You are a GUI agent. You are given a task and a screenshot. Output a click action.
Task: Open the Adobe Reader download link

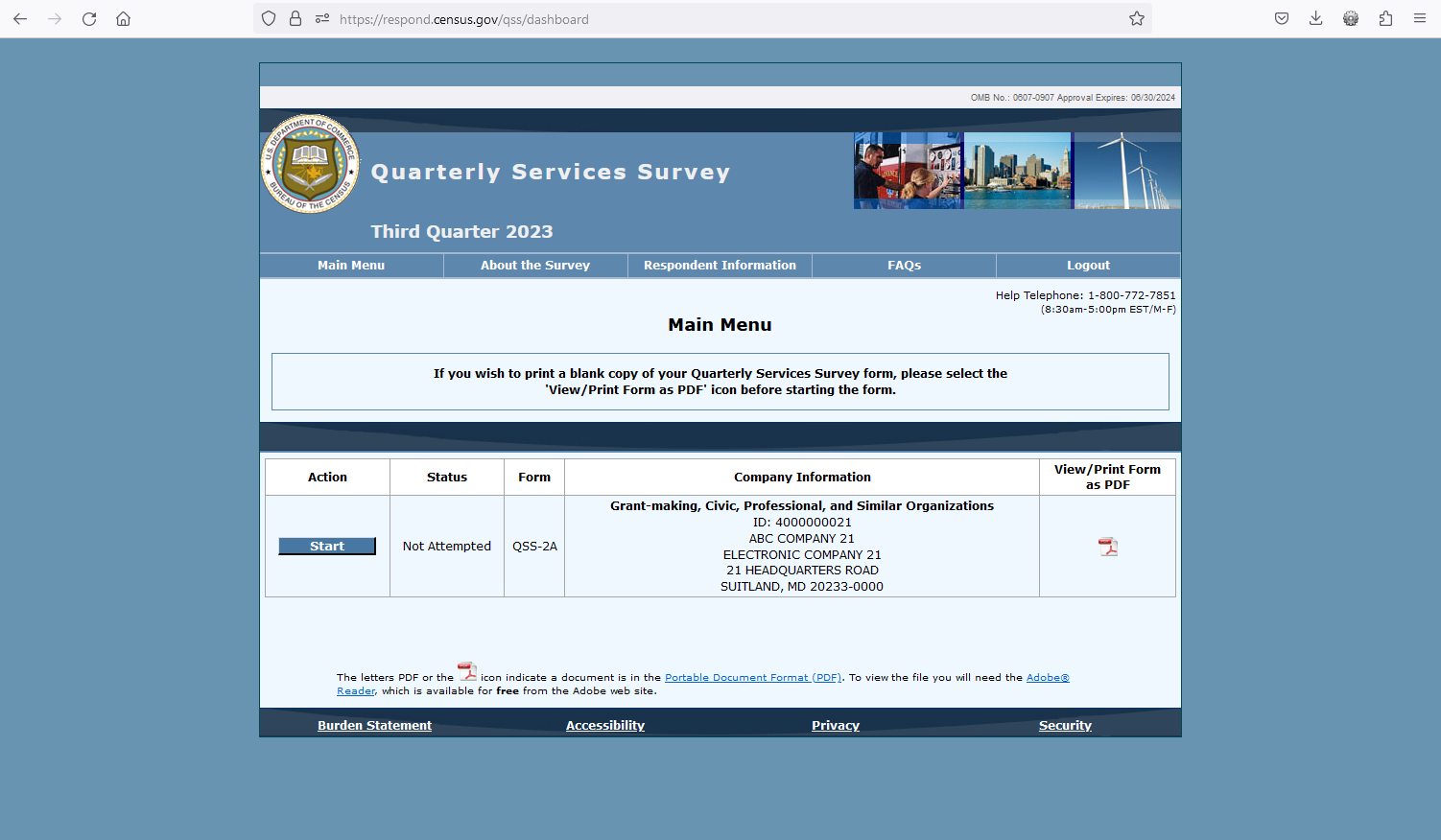pyautogui.click(x=1048, y=678)
